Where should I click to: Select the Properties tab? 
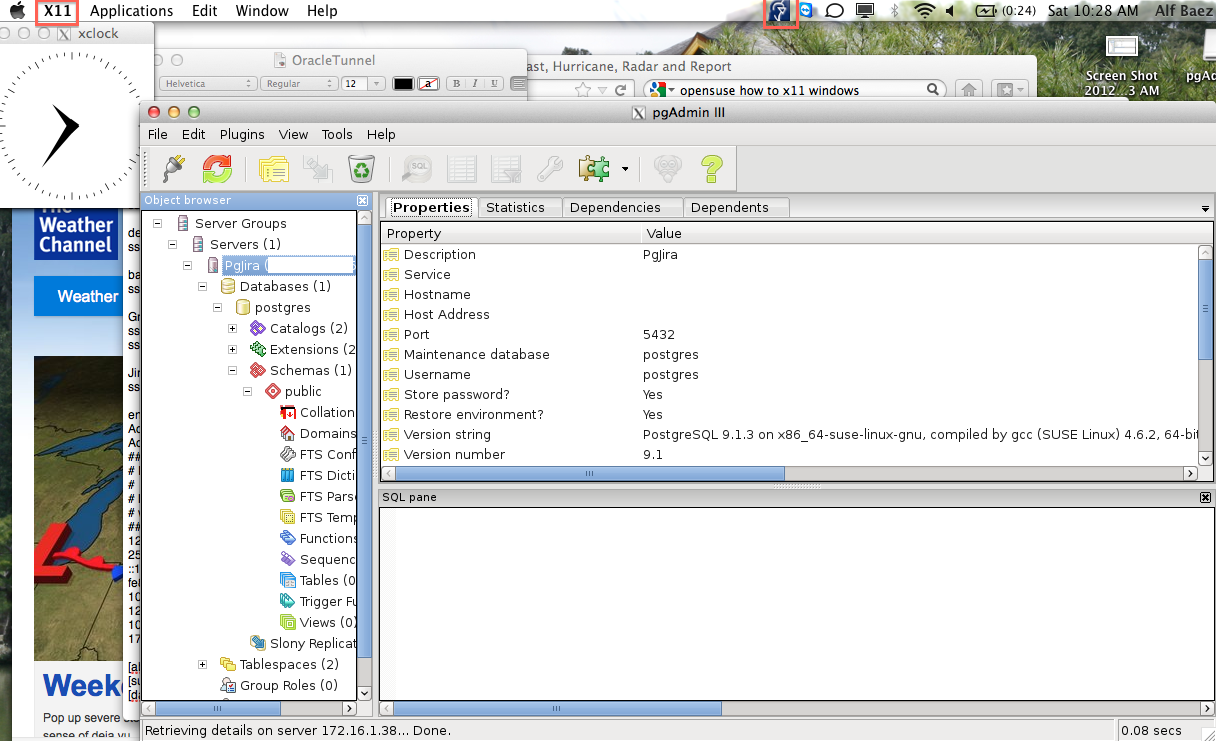pos(431,207)
